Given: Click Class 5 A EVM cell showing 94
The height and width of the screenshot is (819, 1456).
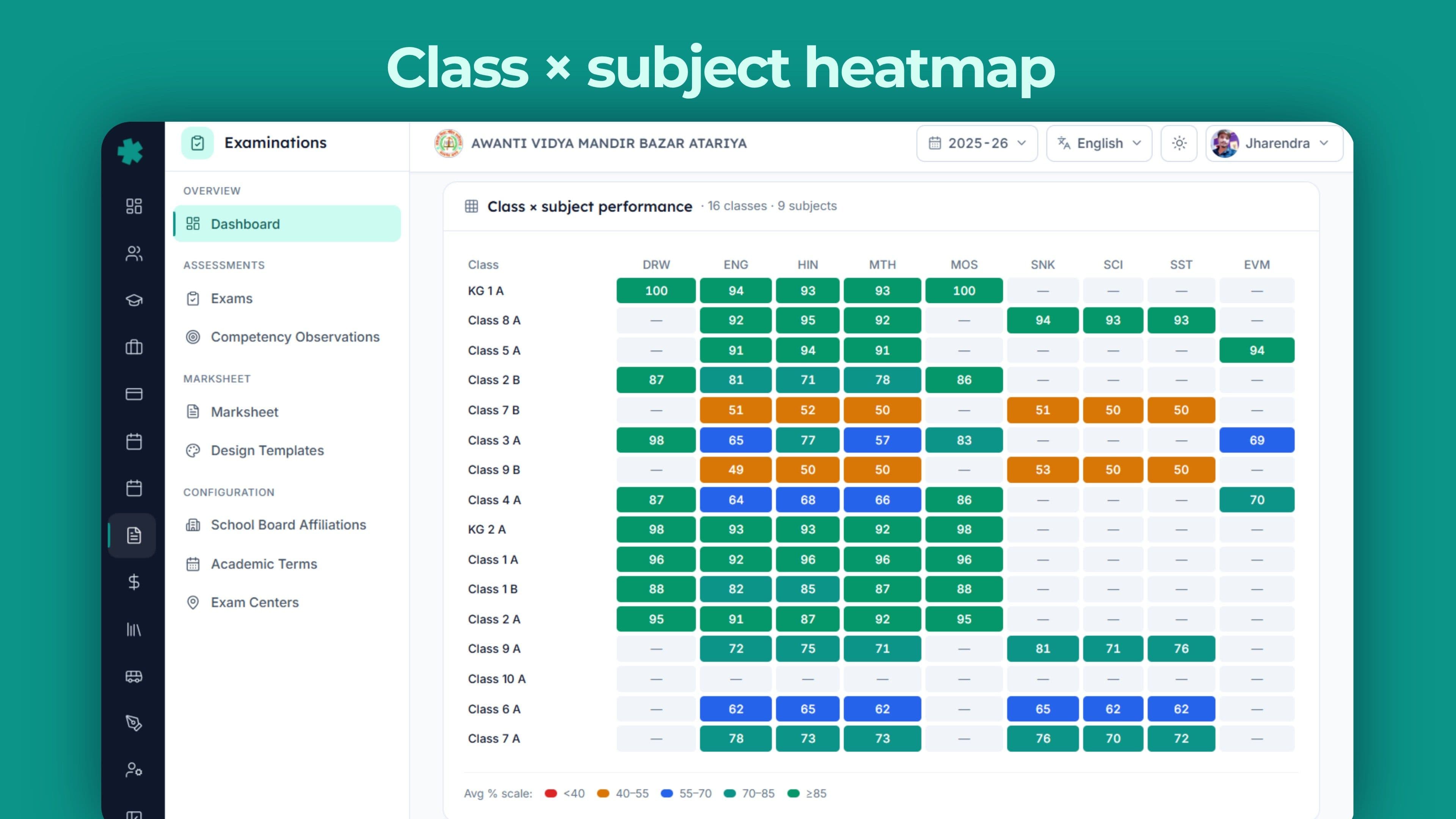Looking at the screenshot, I should (1257, 350).
